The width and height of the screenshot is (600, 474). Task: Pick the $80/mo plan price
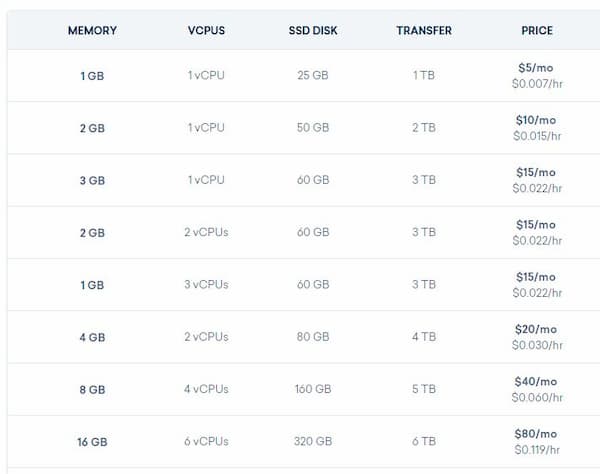point(536,434)
